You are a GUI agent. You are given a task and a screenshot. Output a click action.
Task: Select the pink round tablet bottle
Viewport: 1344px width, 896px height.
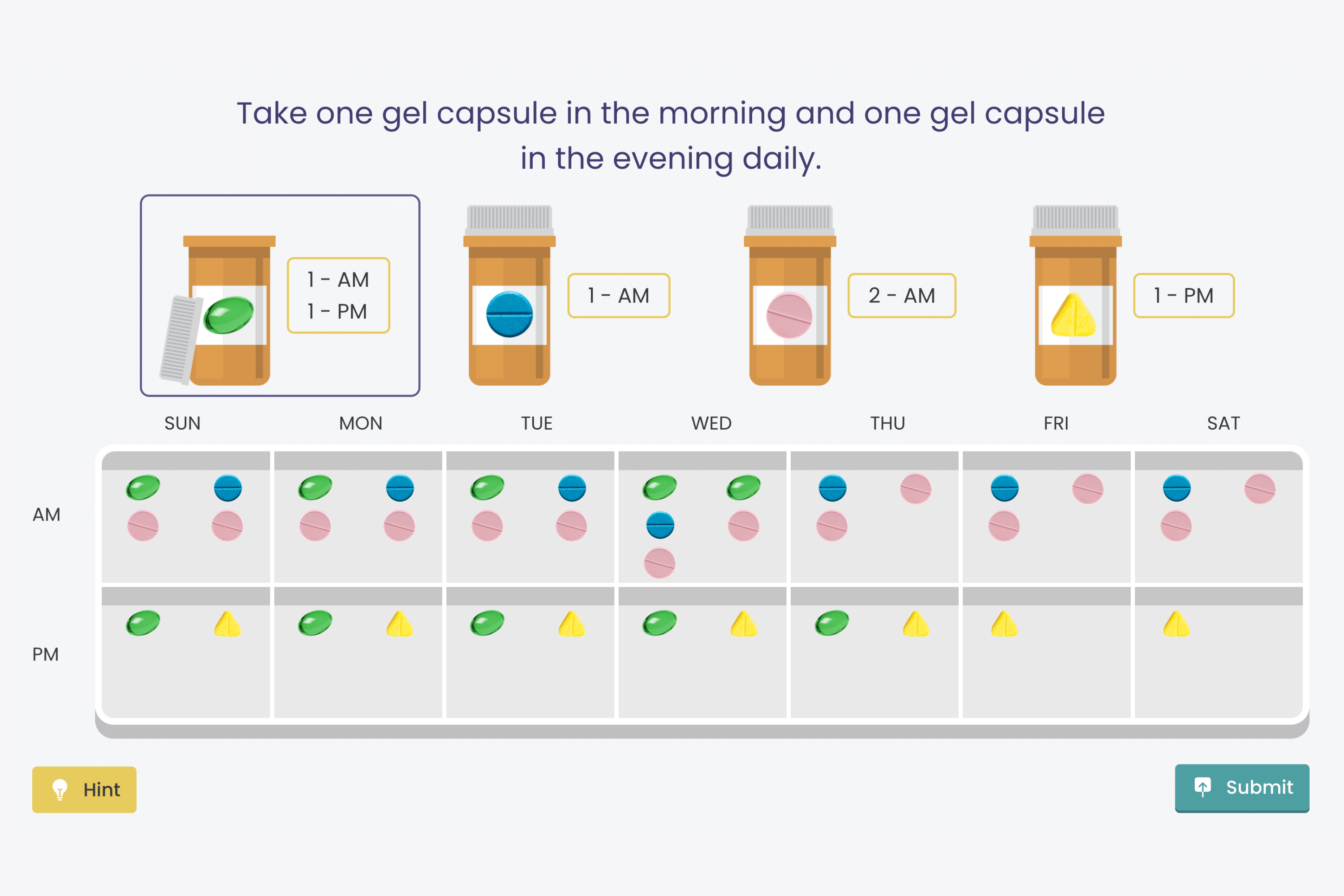790,295
